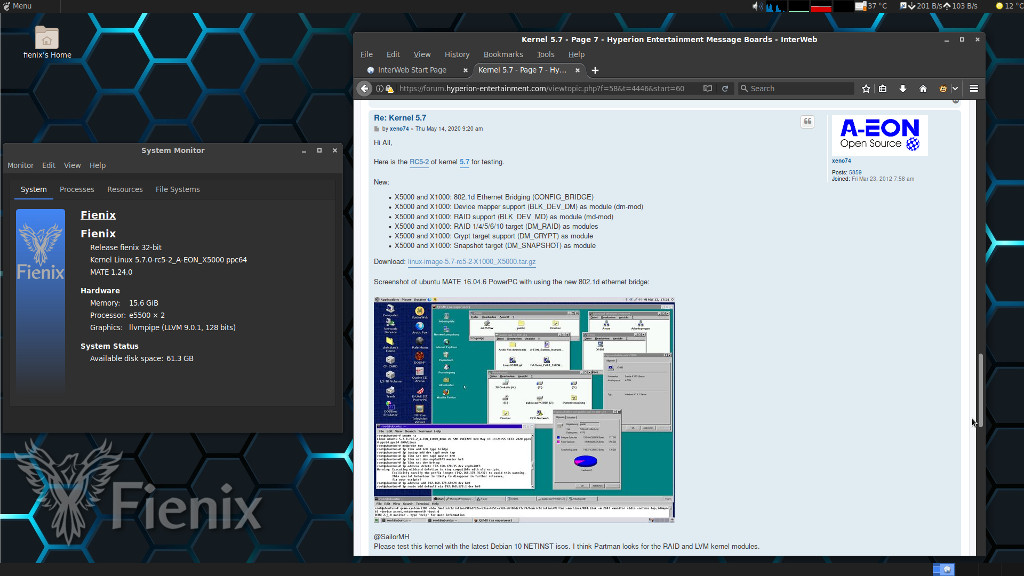Open the browser Tools menu
The height and width of the screenshot is (576, 1024).
[545, 54]
